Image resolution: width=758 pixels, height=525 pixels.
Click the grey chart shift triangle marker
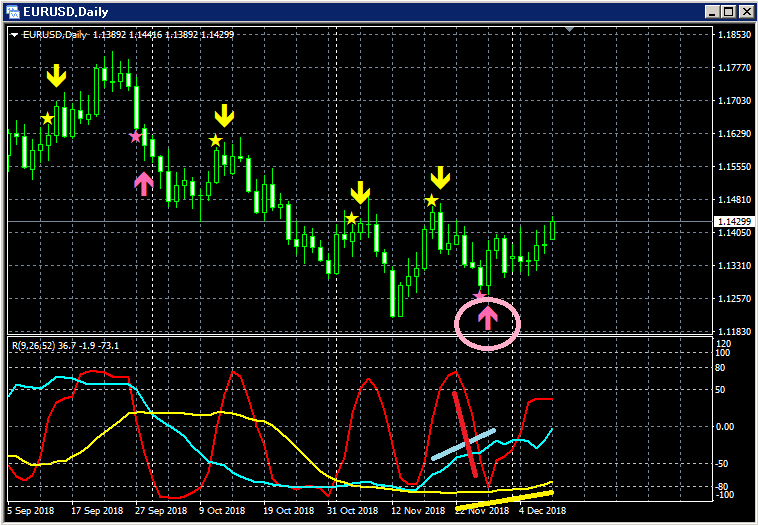(569, 30)
